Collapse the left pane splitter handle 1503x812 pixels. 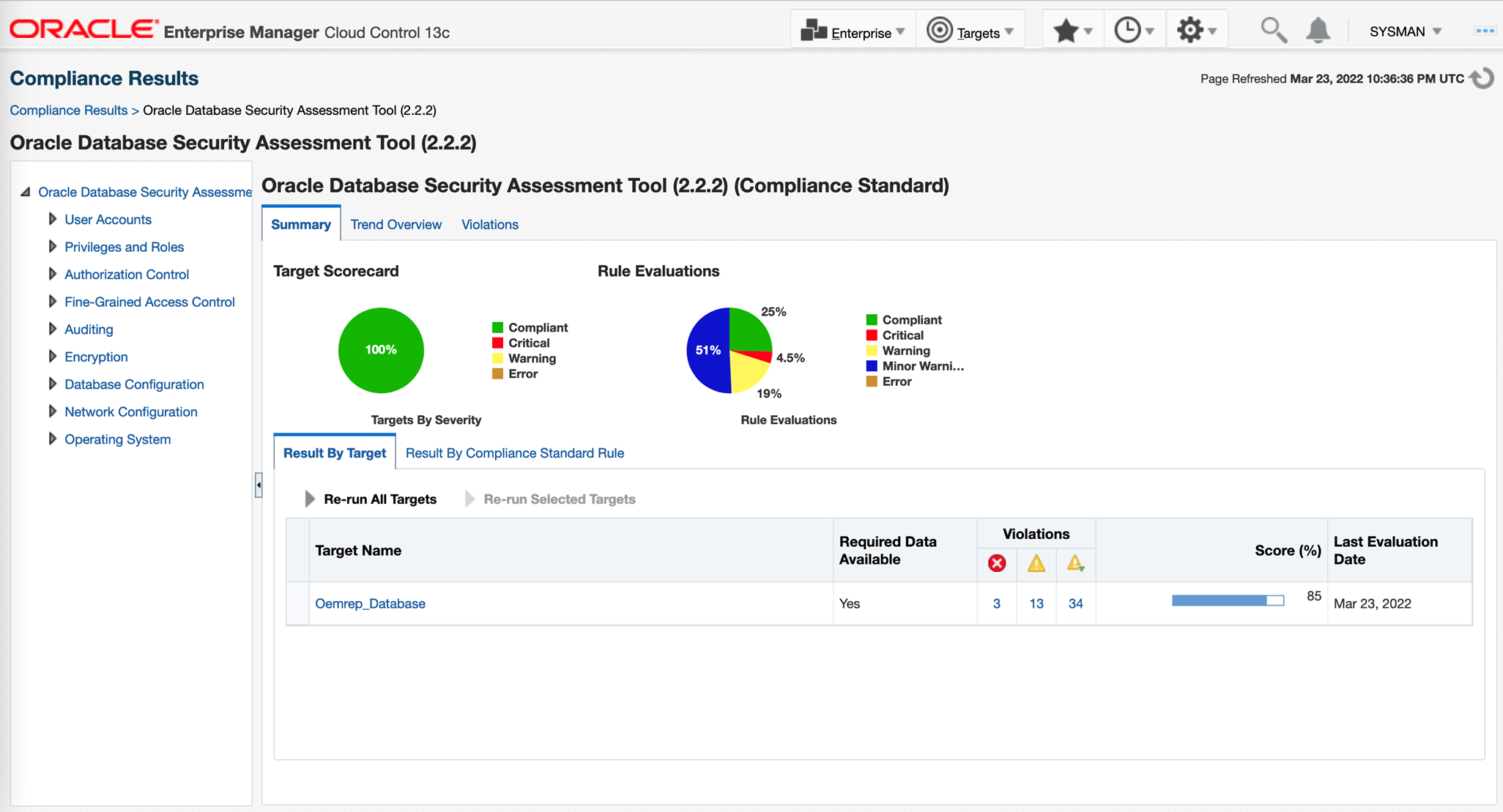pyautogui.click(x=259, y=485)
